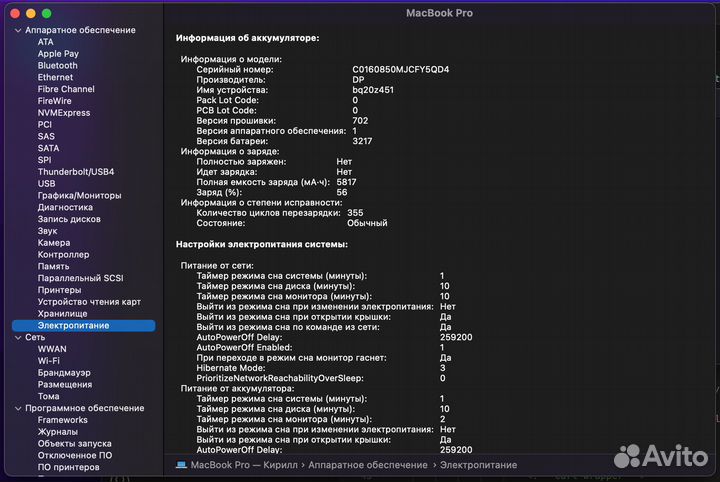Select ПО принтеров in sidebar
Screen dimensions: 720x482
tap(68, 467)
